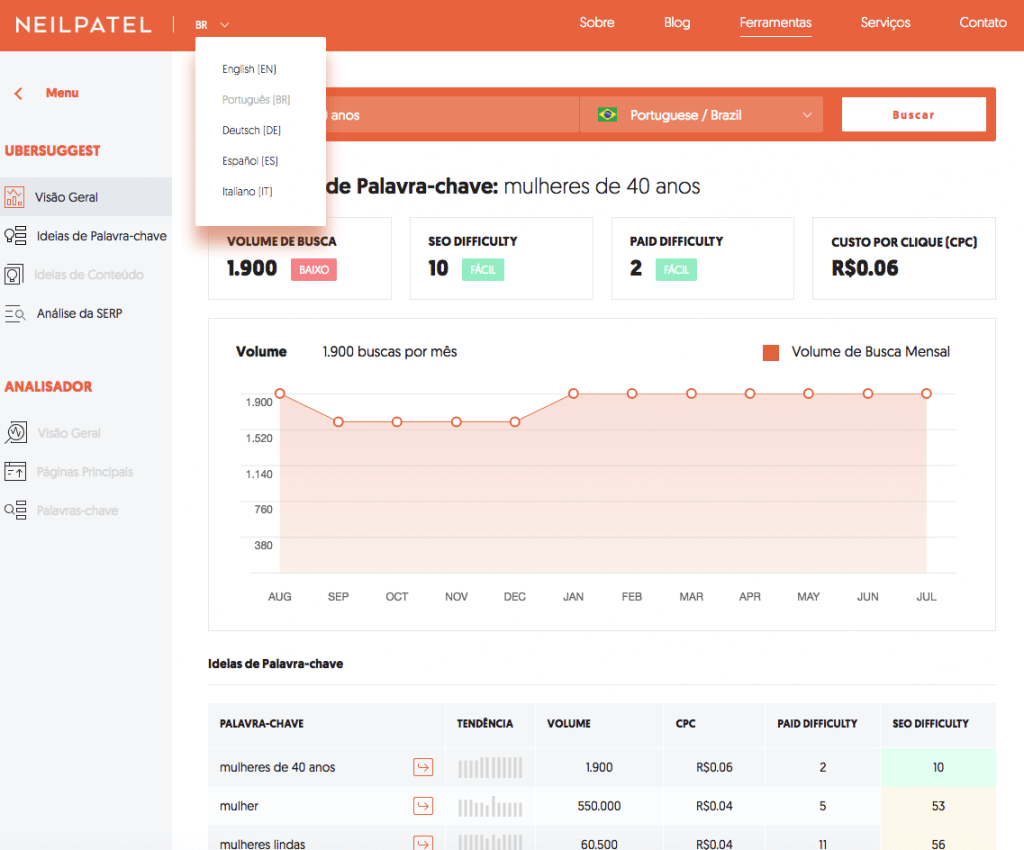Click the trend bars for mulher row
Viewport: 1024px width, 850px height.
point(490,806)
